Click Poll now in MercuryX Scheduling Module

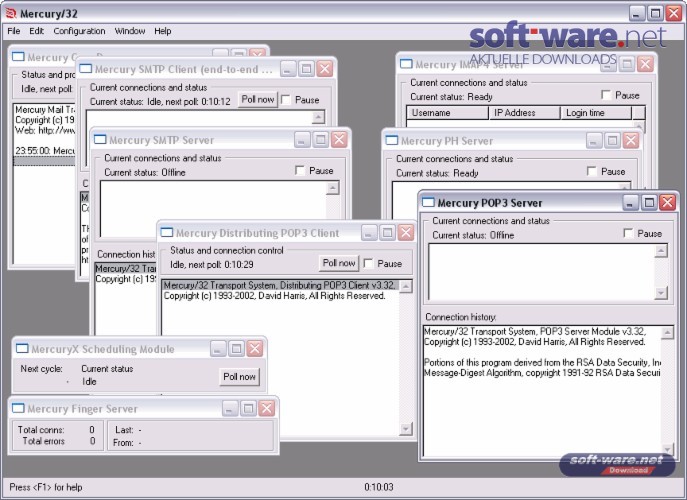(239, 376)
